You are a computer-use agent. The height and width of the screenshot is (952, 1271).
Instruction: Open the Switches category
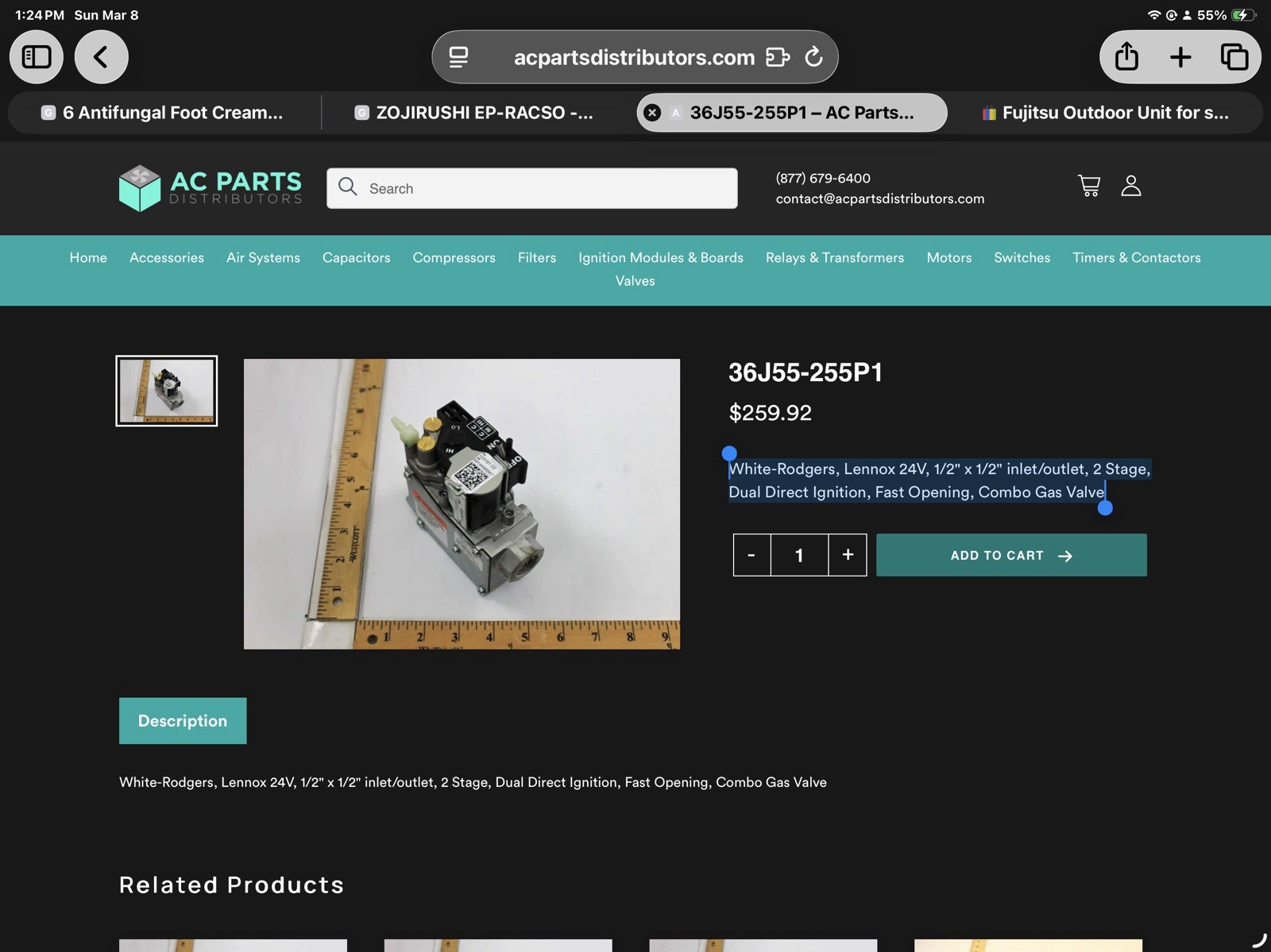(1022, 257)
